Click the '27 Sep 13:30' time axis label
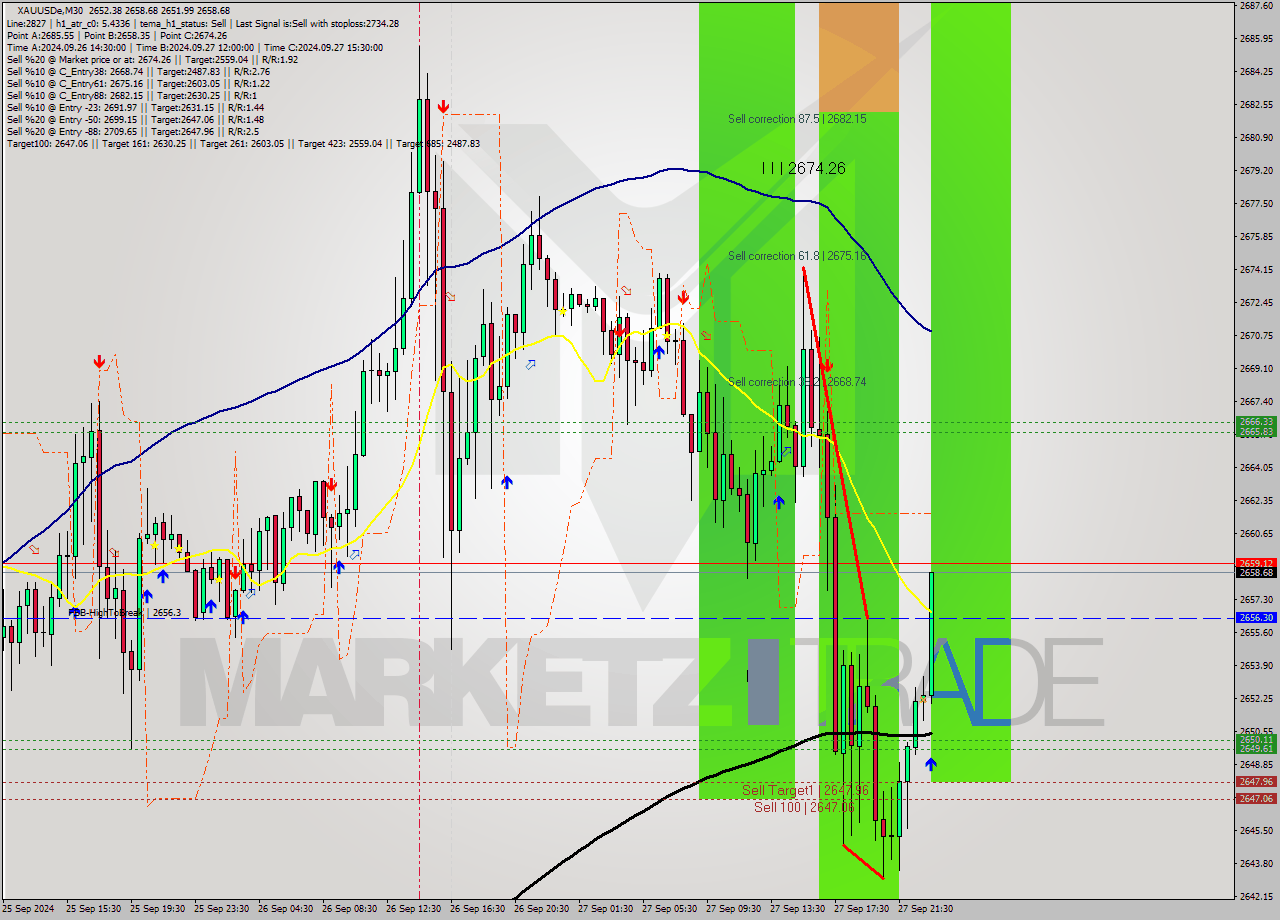 797,909
